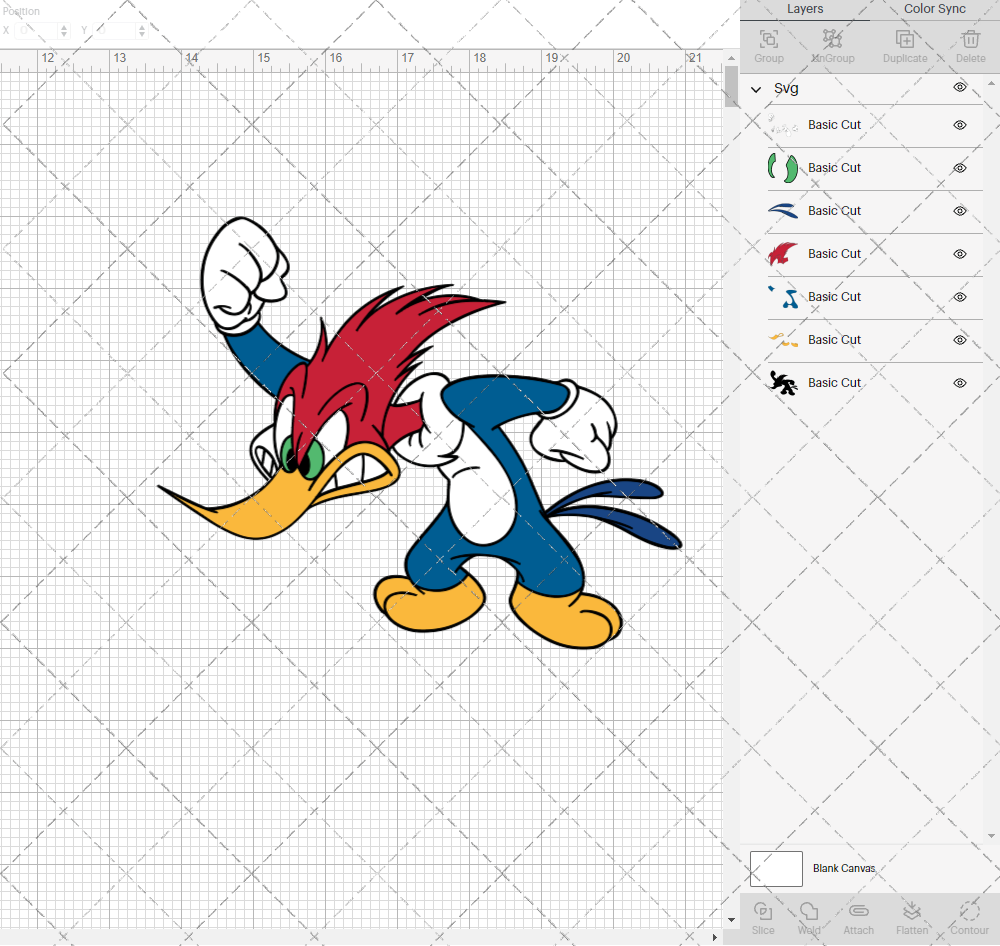Toggle visibility of the black outline layer
This screenshot has width=1000, height=946.
(960, 383)
